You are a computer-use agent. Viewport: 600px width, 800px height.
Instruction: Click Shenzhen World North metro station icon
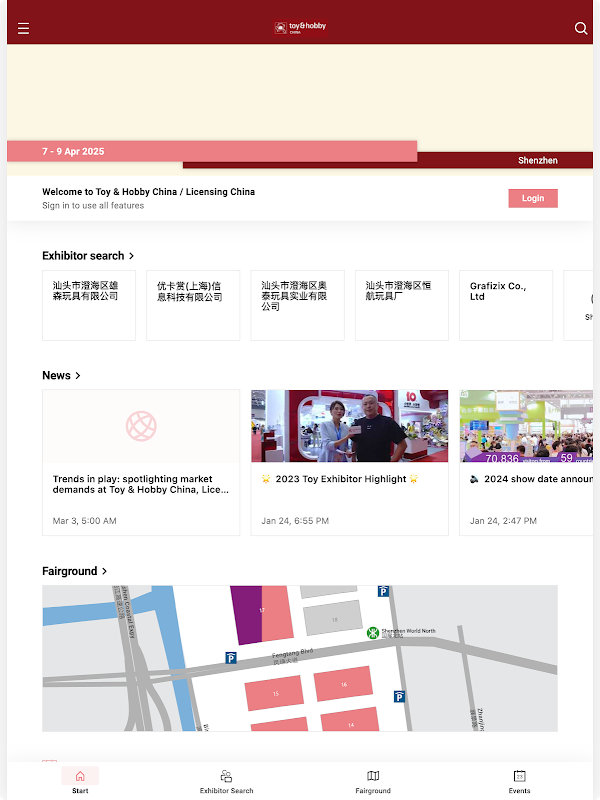pos(373,633)
